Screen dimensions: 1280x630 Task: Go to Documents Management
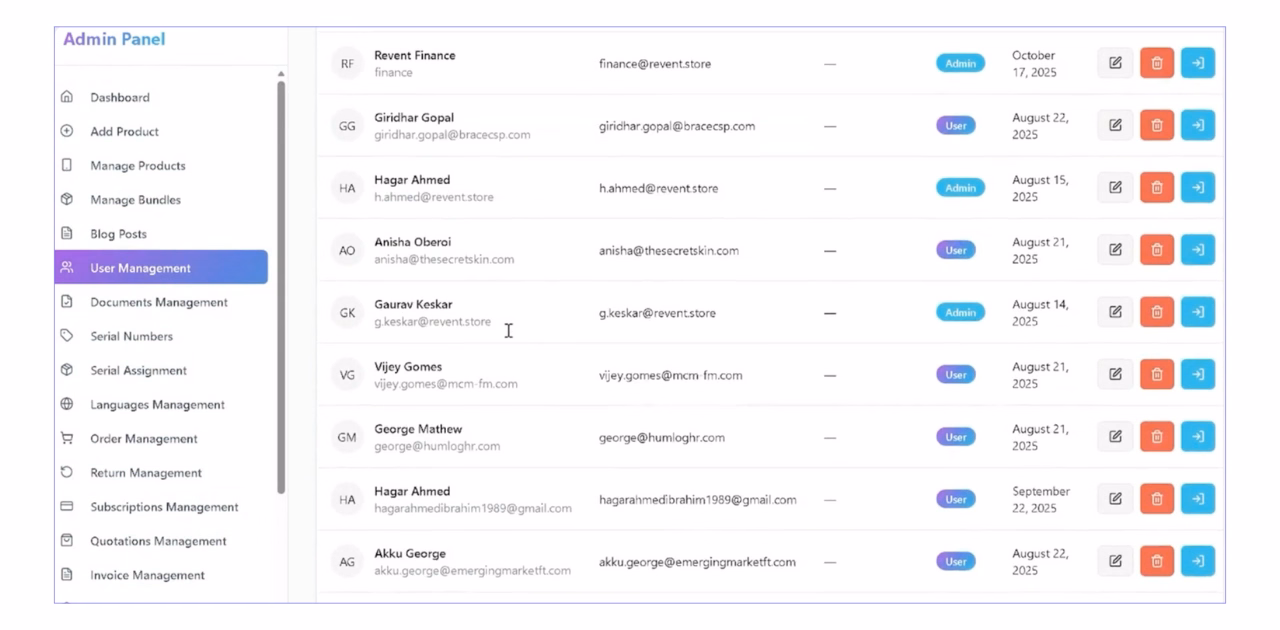(x=158, y=302)
